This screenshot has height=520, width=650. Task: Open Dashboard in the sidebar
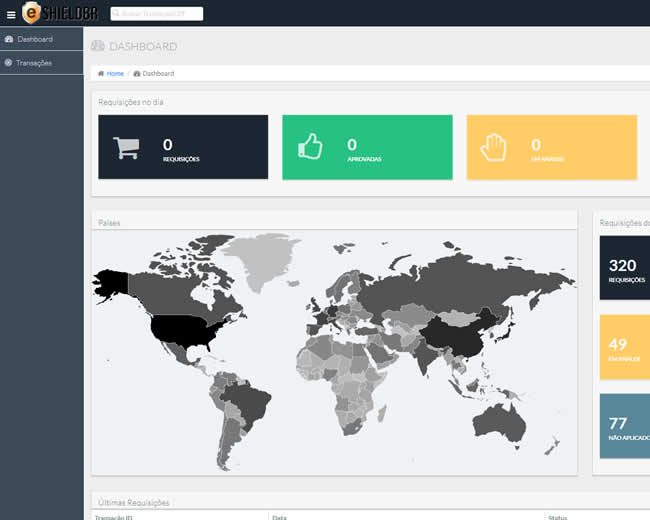tap(34, 39)
